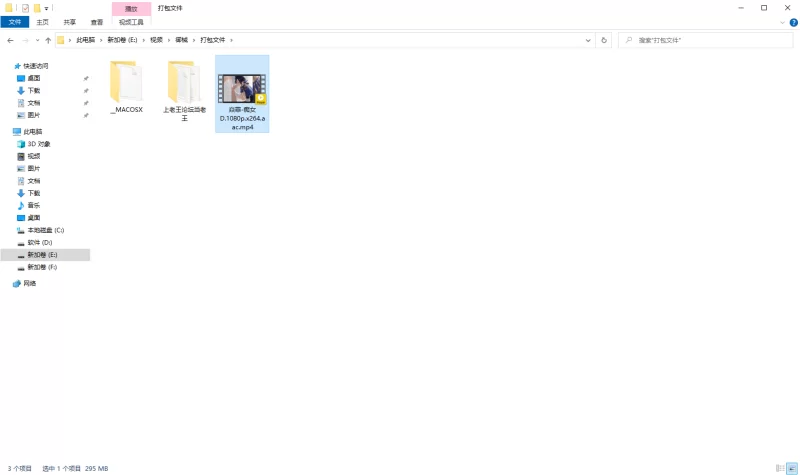The image size is (800, 475).
Task: Click 视频 in the address breadcrumb
Action: (156, 40)
